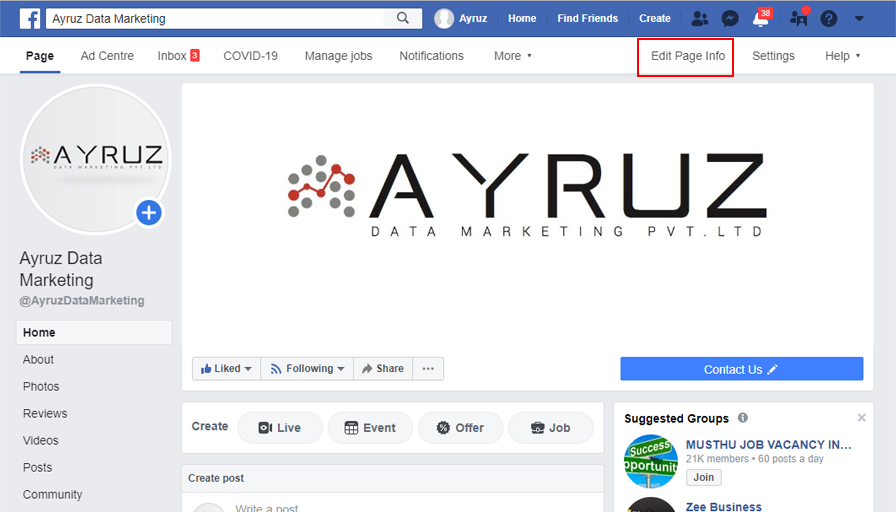Click the Facebook logo icon

[x=30, y=18]
